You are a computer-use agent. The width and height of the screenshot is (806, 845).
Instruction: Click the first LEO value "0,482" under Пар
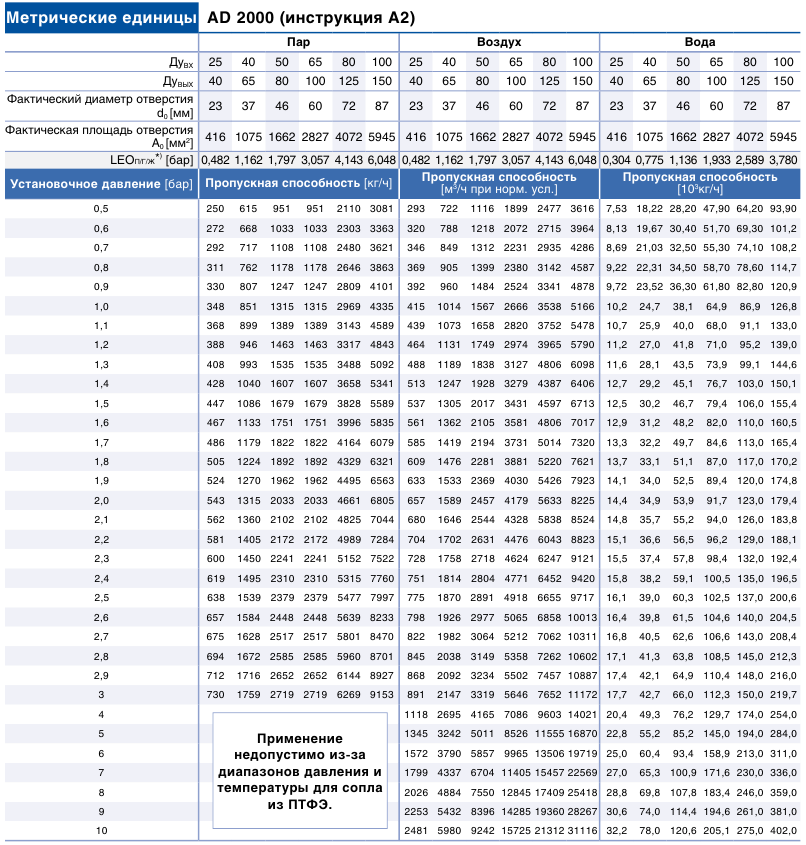tap(215, 160)
